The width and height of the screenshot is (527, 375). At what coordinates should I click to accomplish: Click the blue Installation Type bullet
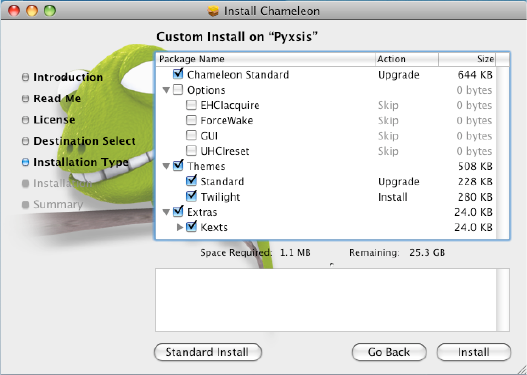point(26,162)
